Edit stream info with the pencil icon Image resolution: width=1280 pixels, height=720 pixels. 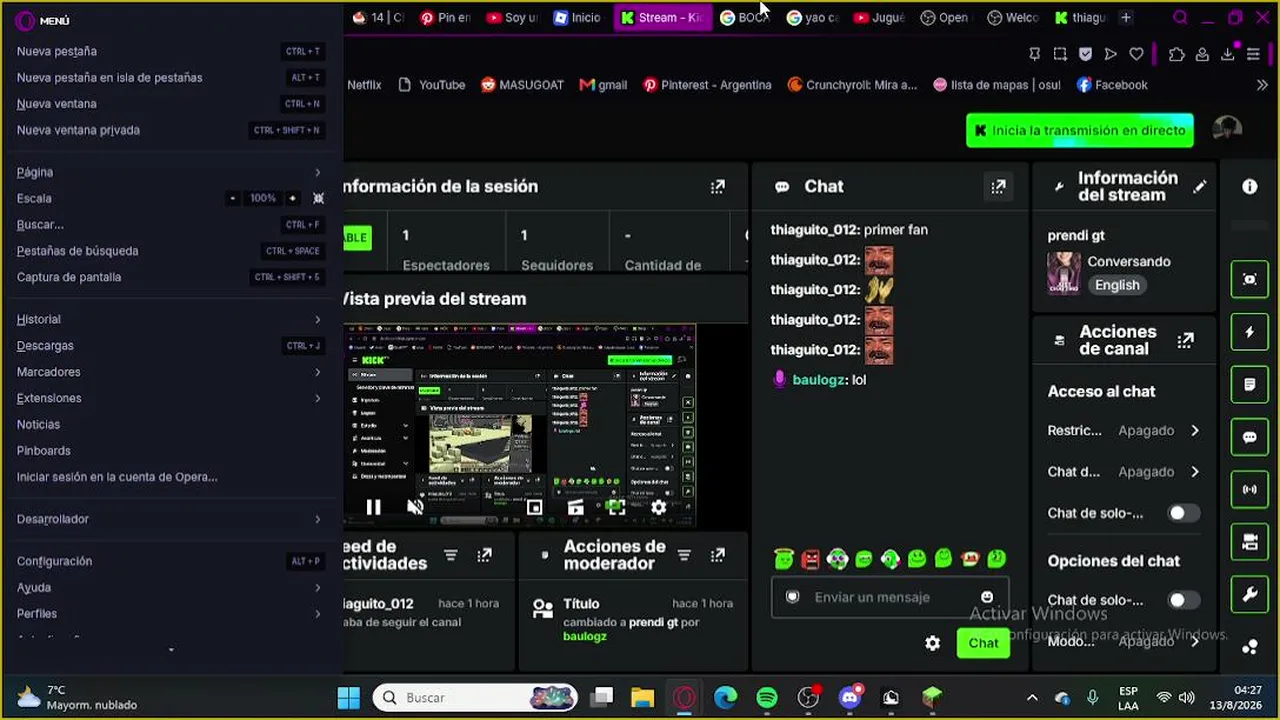pos(1200,186)
